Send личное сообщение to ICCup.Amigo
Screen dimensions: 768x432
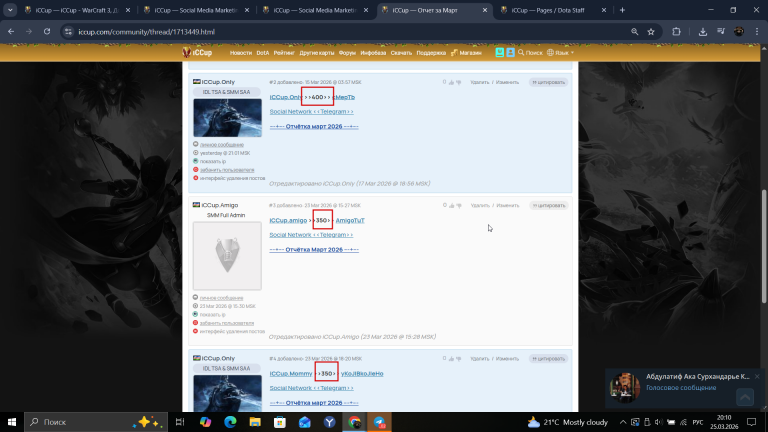tap(221, 298)
